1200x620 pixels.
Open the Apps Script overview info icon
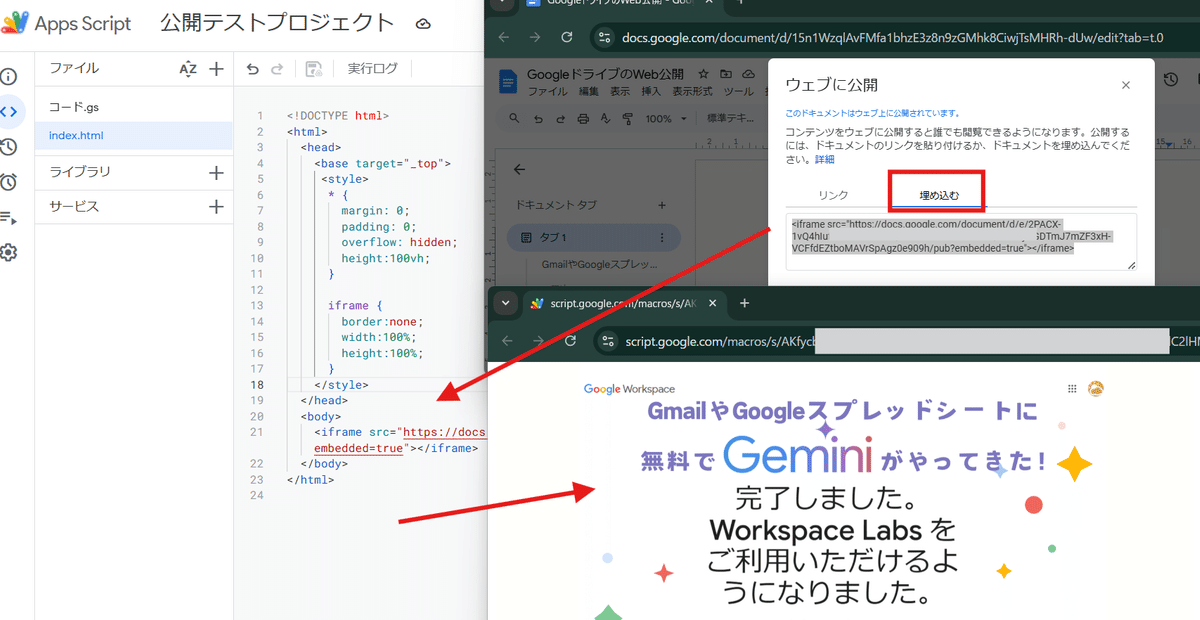pos(9,77)
